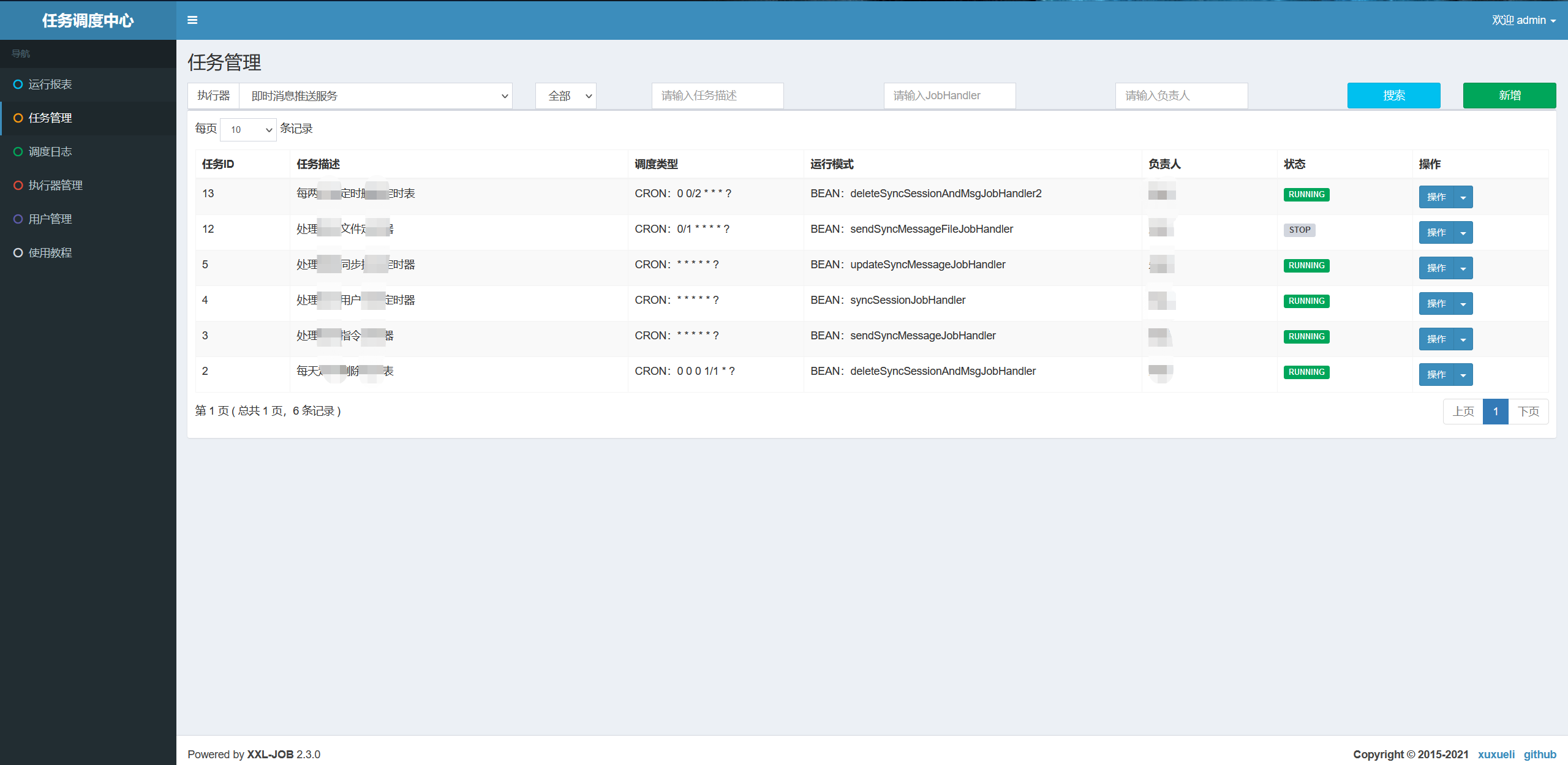The height and width of the screenshot is (765, 1568).
Task: Expand the 执行器 即时消息推送服务 select box
Action: tap(375, 96)
